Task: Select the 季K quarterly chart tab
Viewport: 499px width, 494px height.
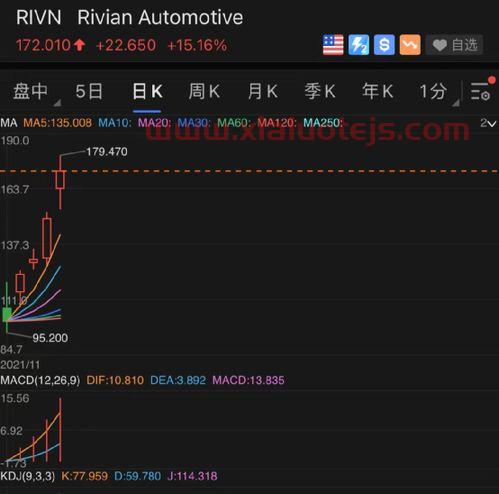Action: tap(320, 91)
